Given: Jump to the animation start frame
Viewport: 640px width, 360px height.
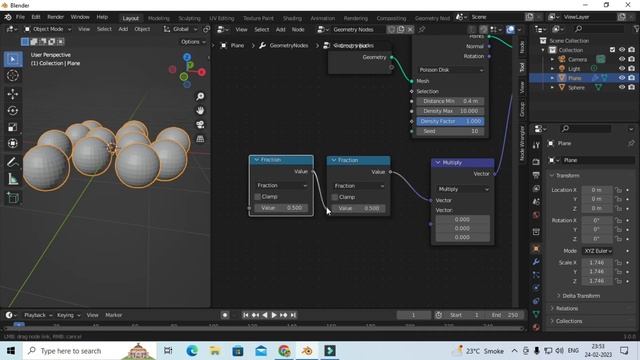Looking at the screenshot, I should pos(245,315).
